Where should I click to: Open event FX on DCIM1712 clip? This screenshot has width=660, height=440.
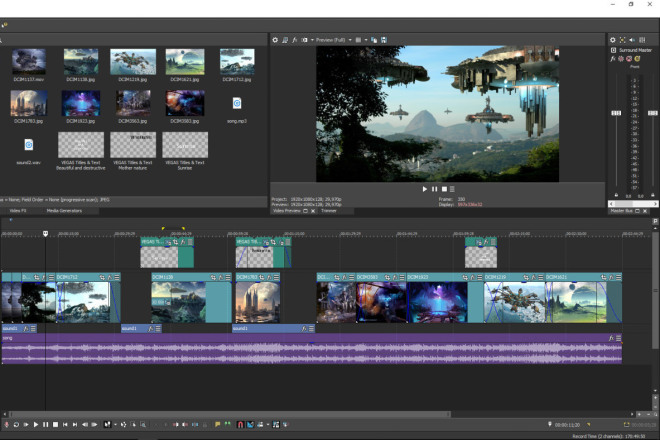click(109, 277)
